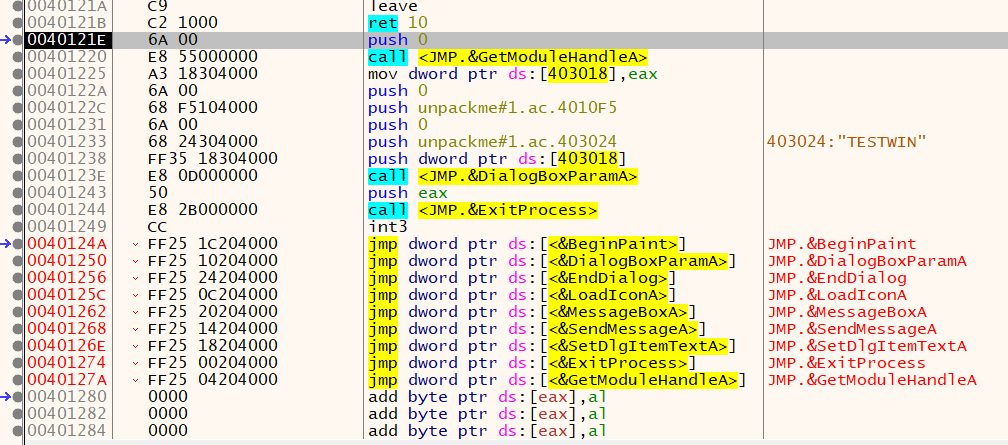Select bytes FF25 04204000
The height and width of the screenshot is (445, 1008).
[x=213, y=380]
